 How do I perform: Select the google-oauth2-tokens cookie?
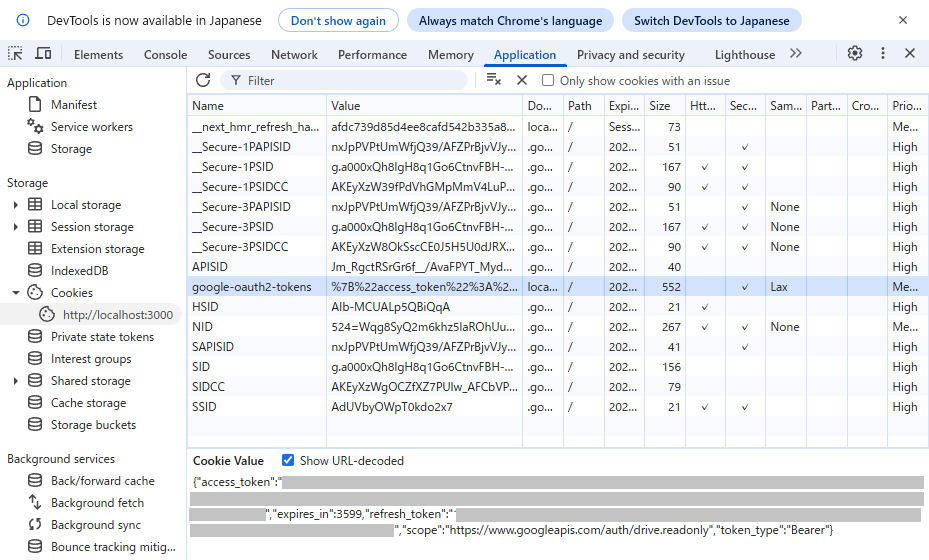click(x=557, y=287)
